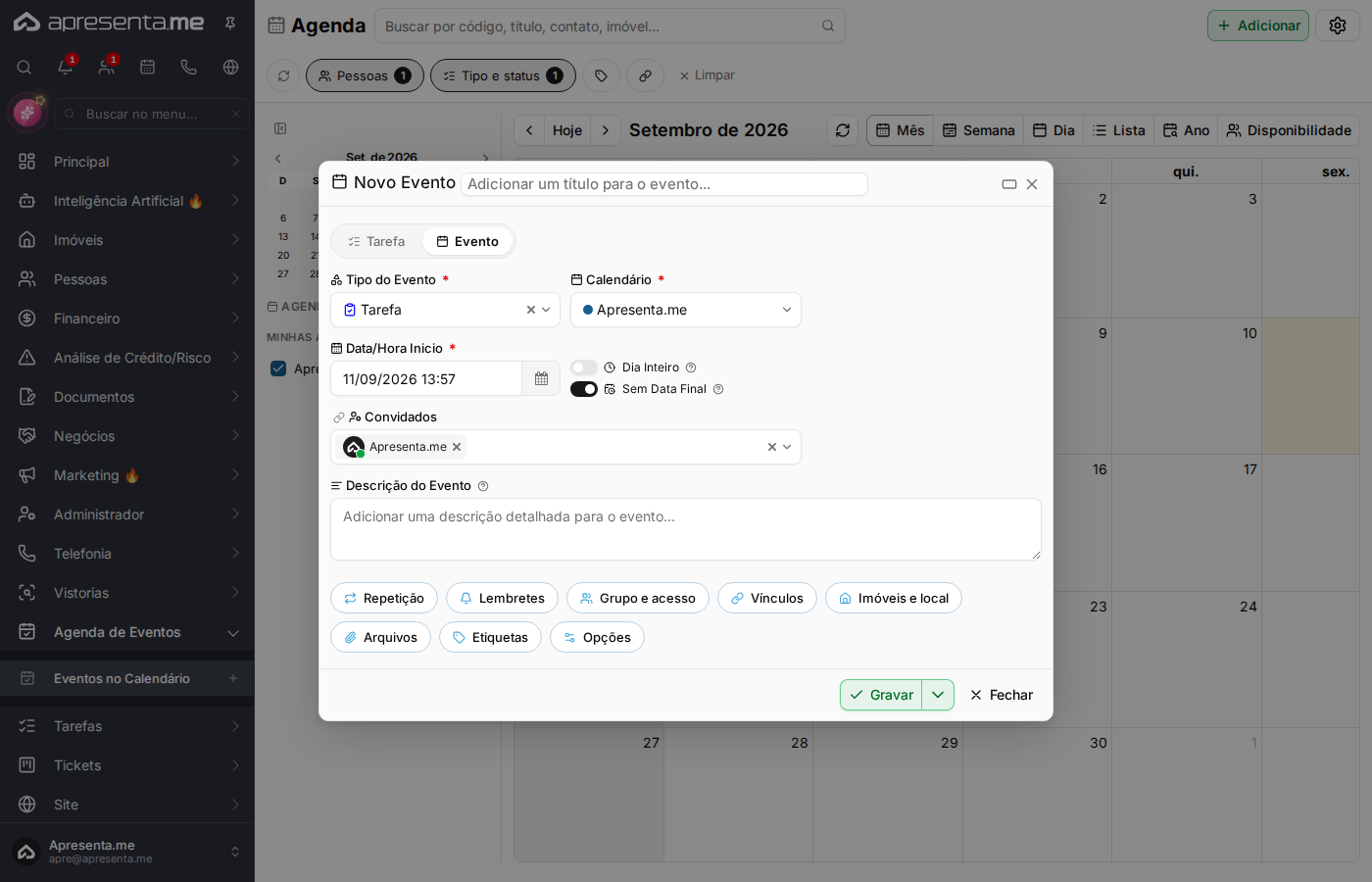Refresh filters with the circular arrows icon
Screen dimensions: 1372x882
[283, 75]
